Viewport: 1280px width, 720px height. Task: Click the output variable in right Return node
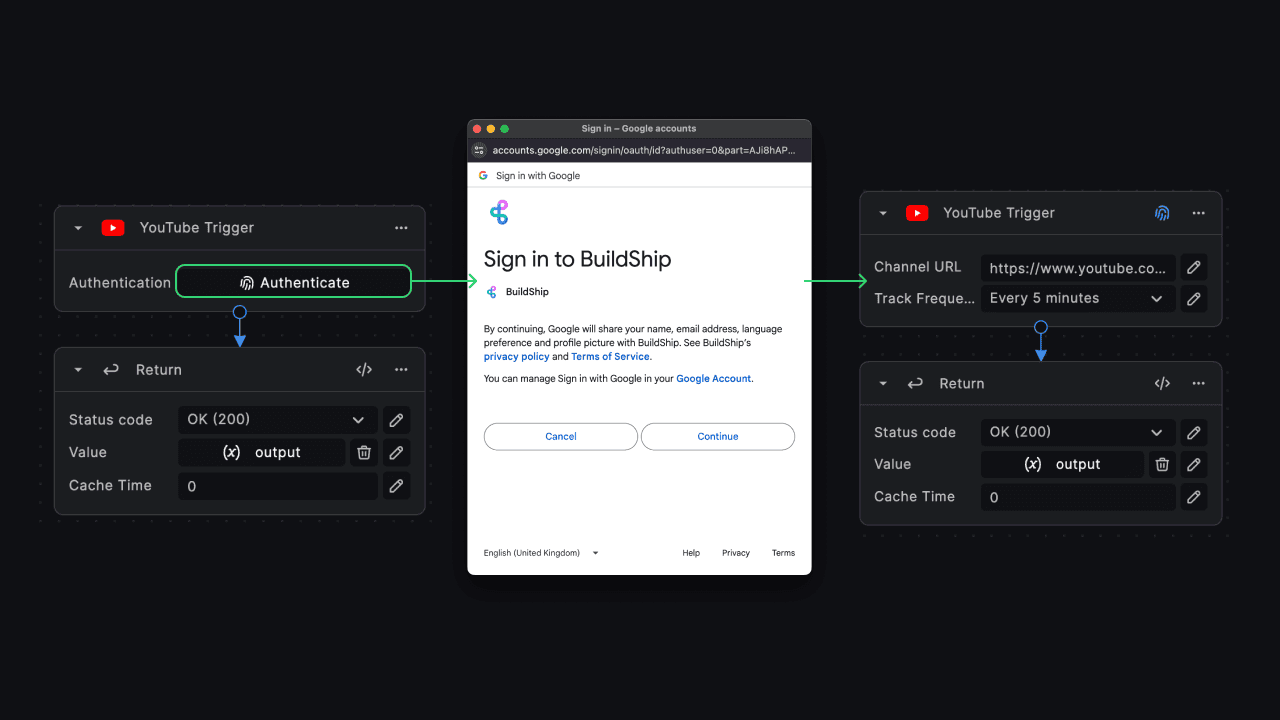1062,464
